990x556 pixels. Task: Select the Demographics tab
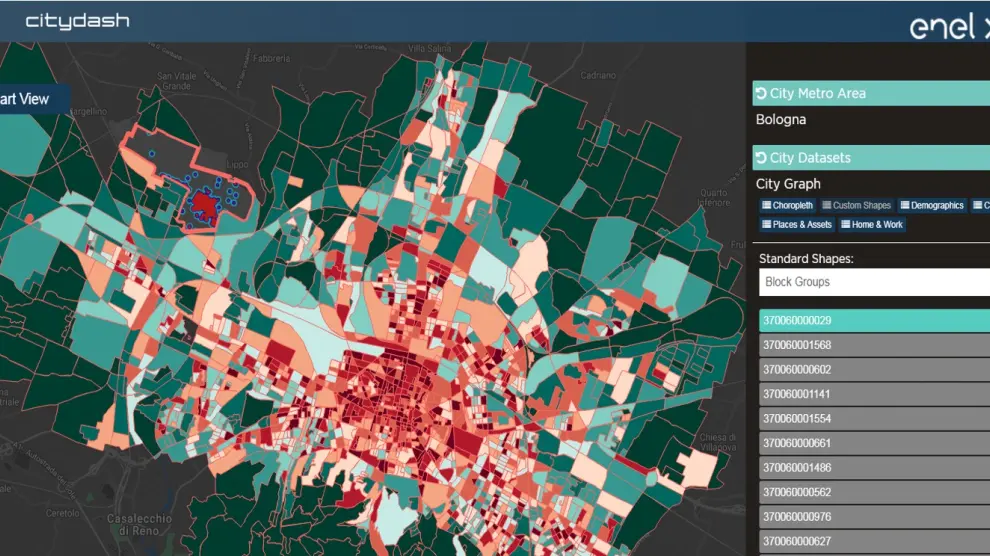(931, 206)
